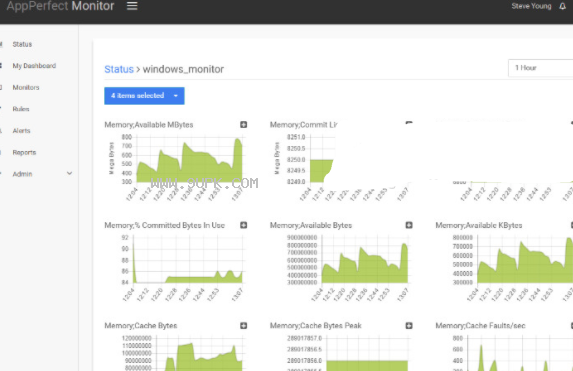Expand Memory;Available MBytes chart with plus icon
The image size is (573, 371).
tap(243, 125)
